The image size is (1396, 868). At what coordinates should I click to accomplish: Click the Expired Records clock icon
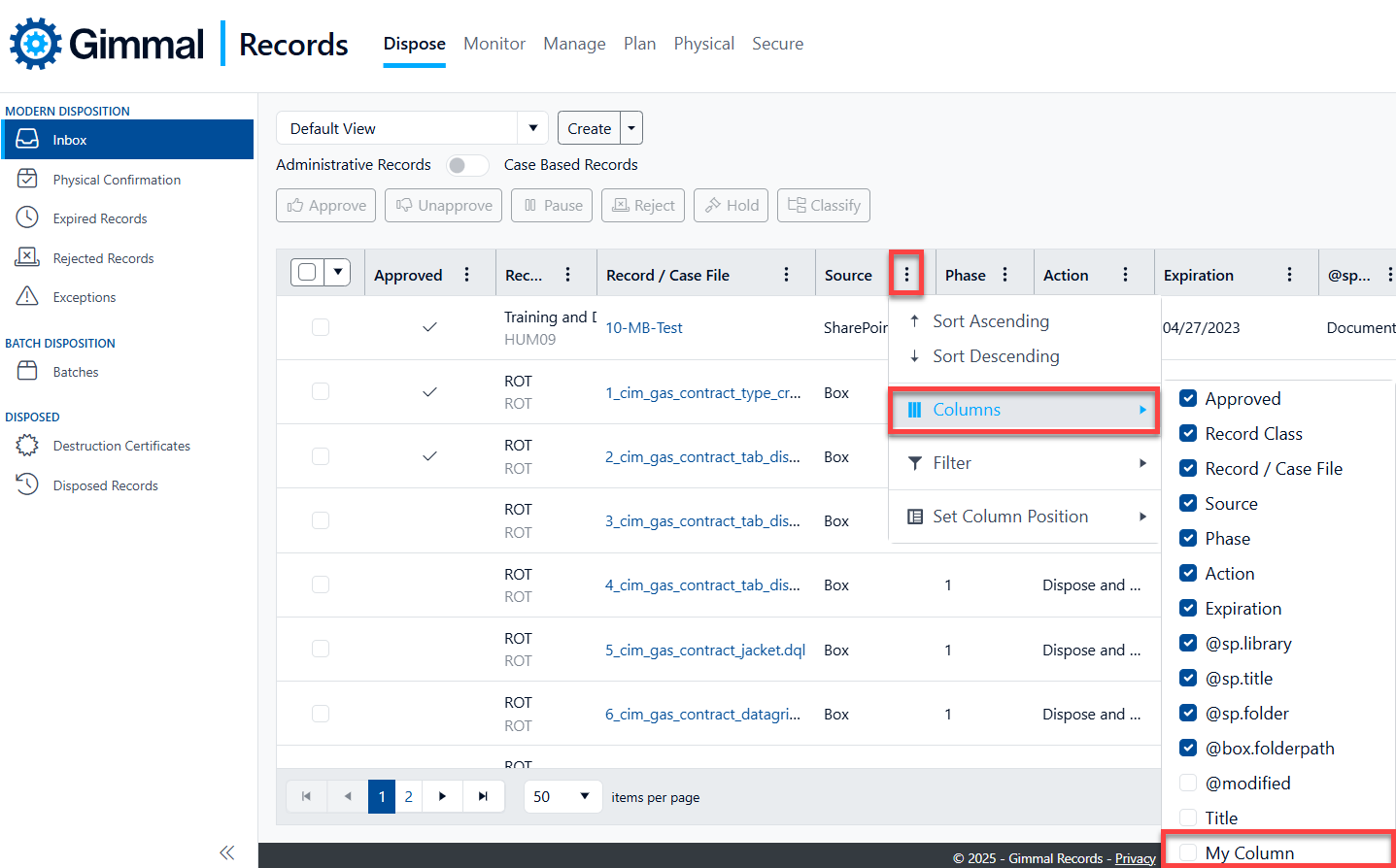[x=27, y=217]
